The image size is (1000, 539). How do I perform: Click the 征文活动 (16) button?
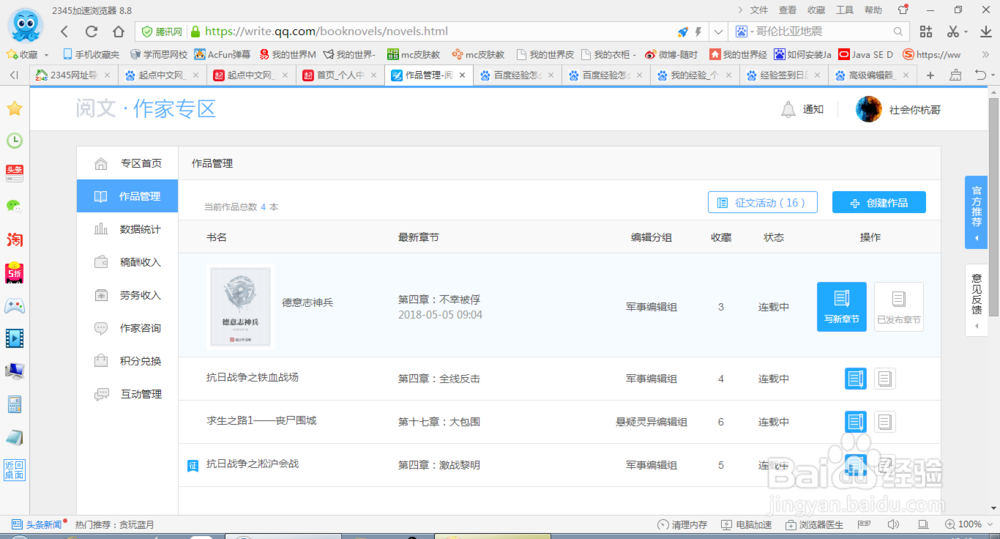pos(763,202)
